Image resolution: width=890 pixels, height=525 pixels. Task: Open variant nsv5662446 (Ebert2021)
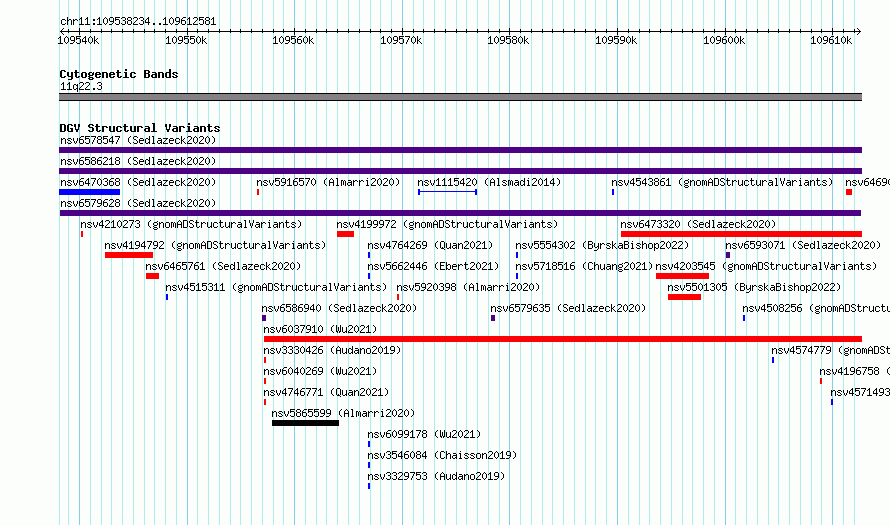433,266
